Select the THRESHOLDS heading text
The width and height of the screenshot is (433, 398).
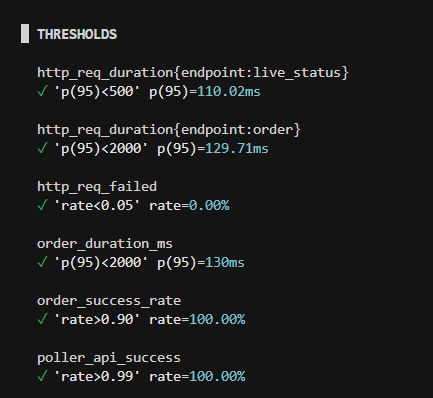[x=77, y=34]
